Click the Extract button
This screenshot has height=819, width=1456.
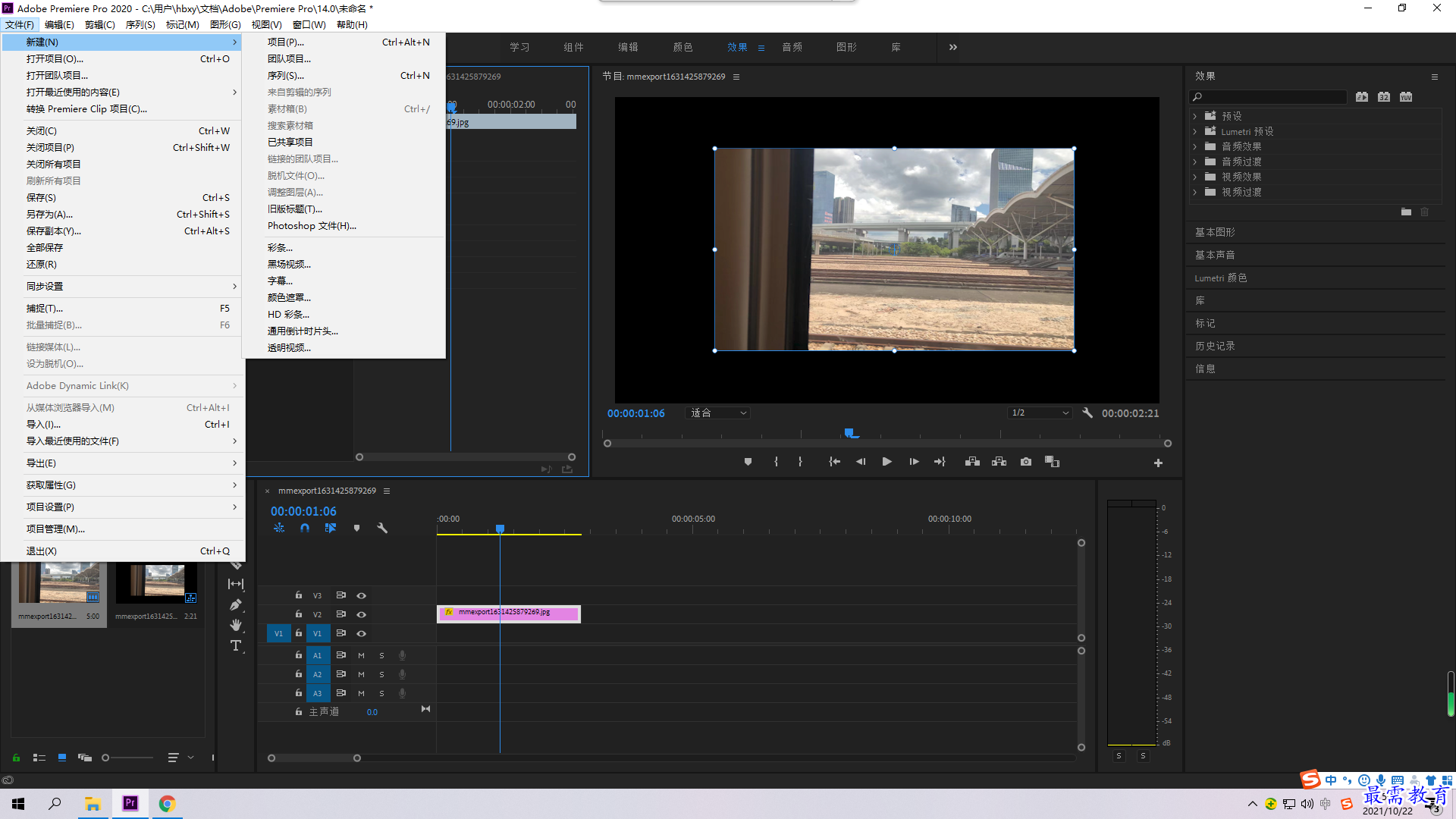[999, 462]
